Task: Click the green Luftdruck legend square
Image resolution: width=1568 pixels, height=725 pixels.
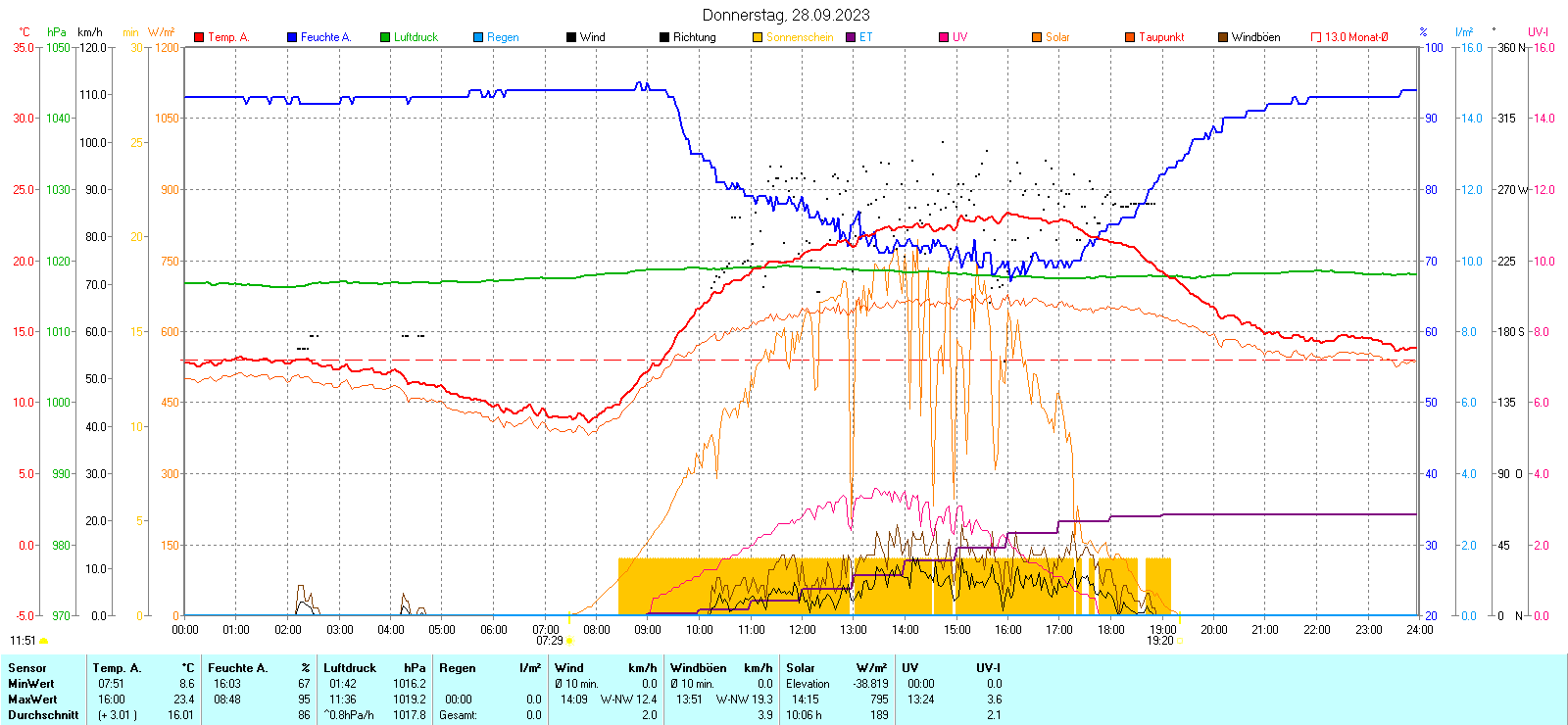Action: 385,37
